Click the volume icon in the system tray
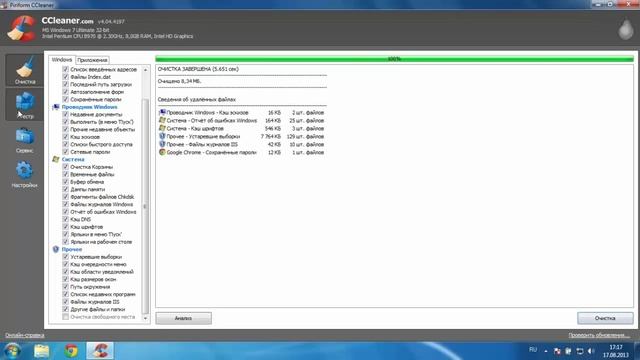The width and height of the screenshot is (640, 360). pos(591,351)
